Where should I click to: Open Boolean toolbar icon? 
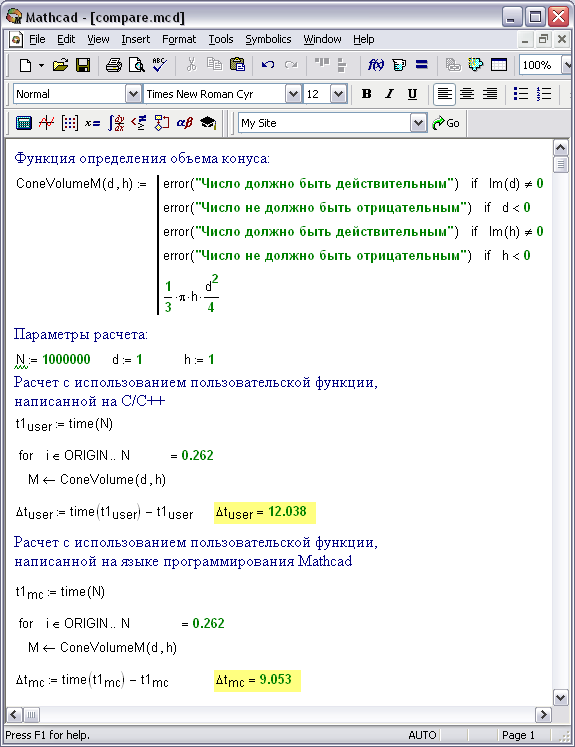click(139, 123)
